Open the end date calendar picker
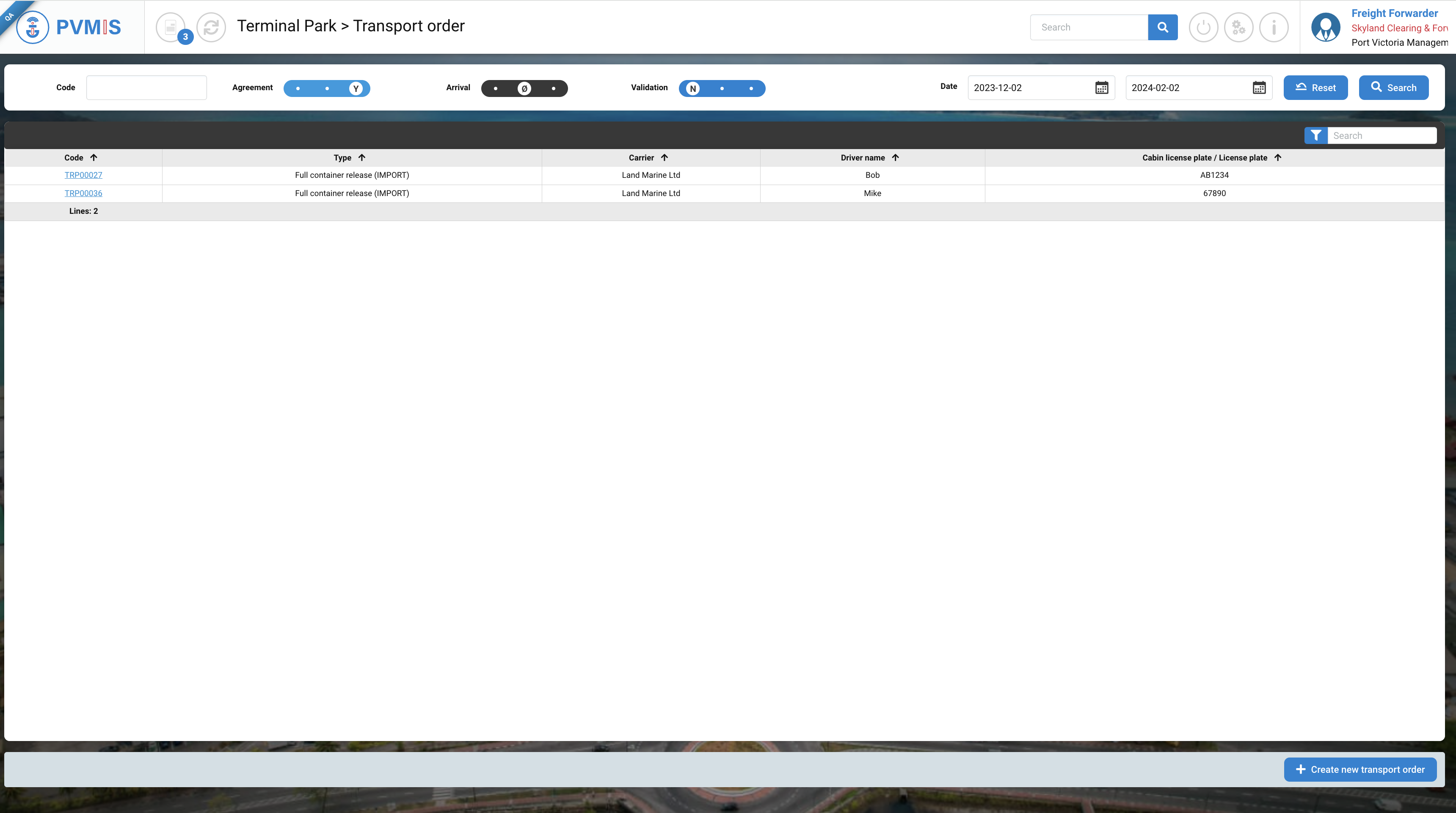Viewport: 1456px width, 813px height. click(x=1259, y=88)
